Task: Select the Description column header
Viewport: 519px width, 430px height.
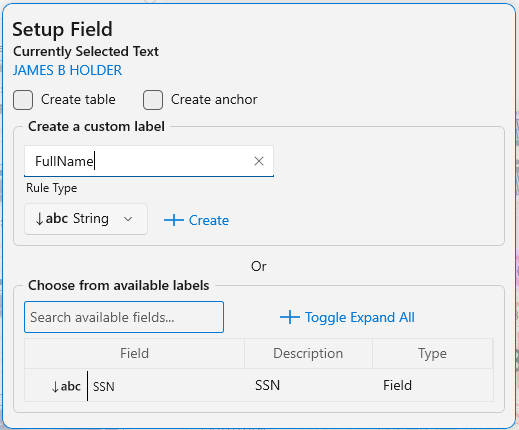Action: click(x=308, y=353)
